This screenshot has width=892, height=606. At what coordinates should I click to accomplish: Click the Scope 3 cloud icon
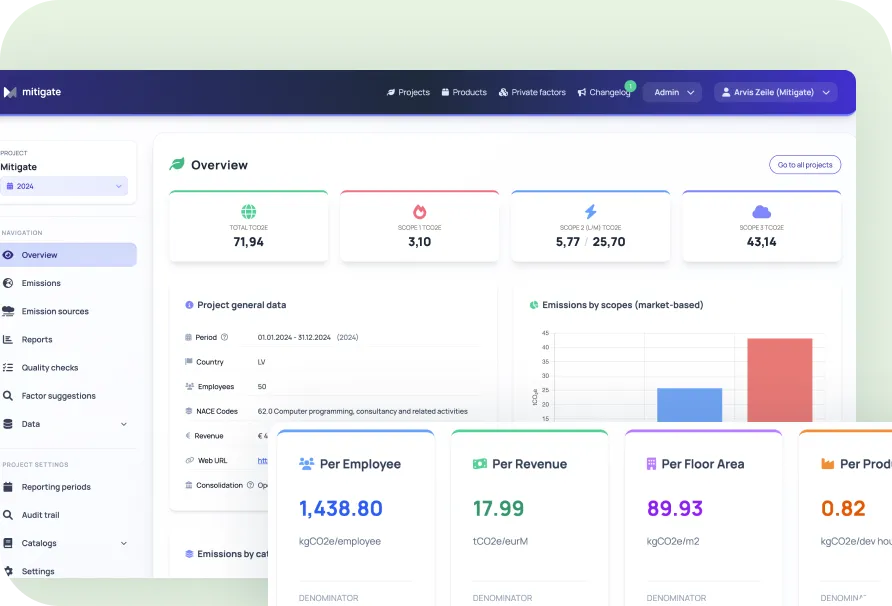(761, 212)
